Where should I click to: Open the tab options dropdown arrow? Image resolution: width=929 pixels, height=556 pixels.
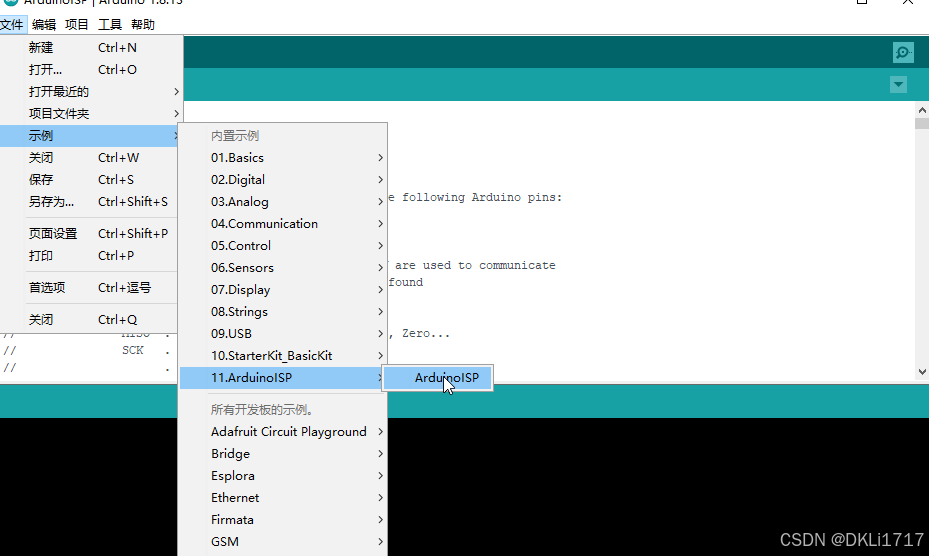point(898,85)
